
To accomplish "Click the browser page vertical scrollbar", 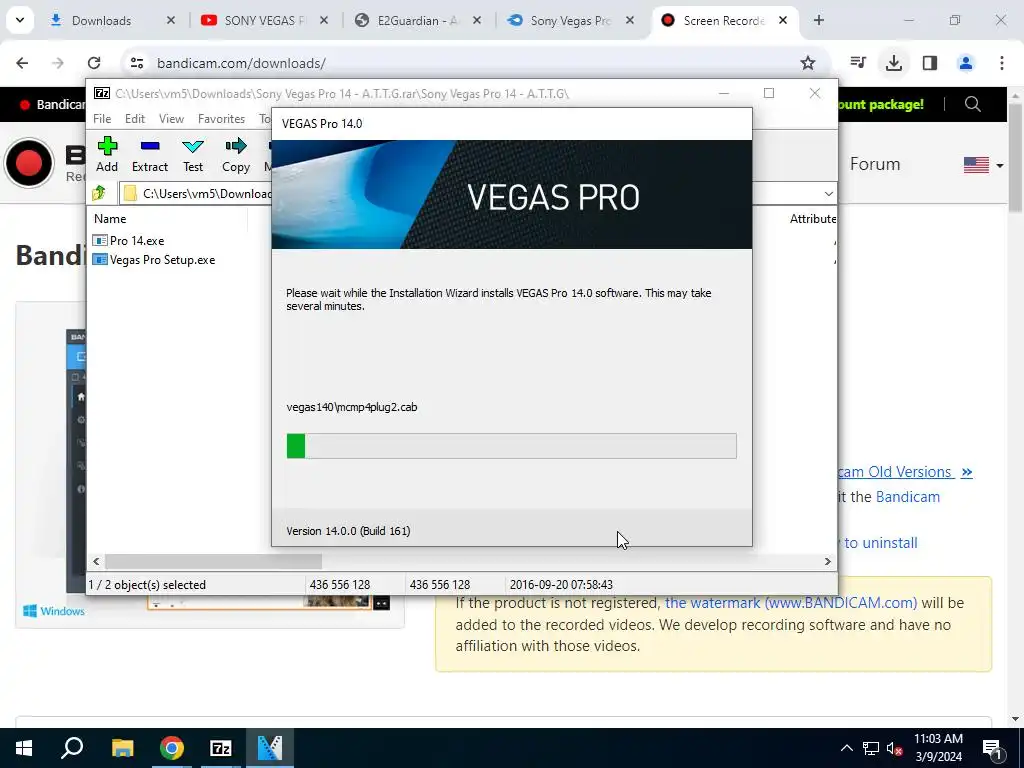I will coord(1015,157).
